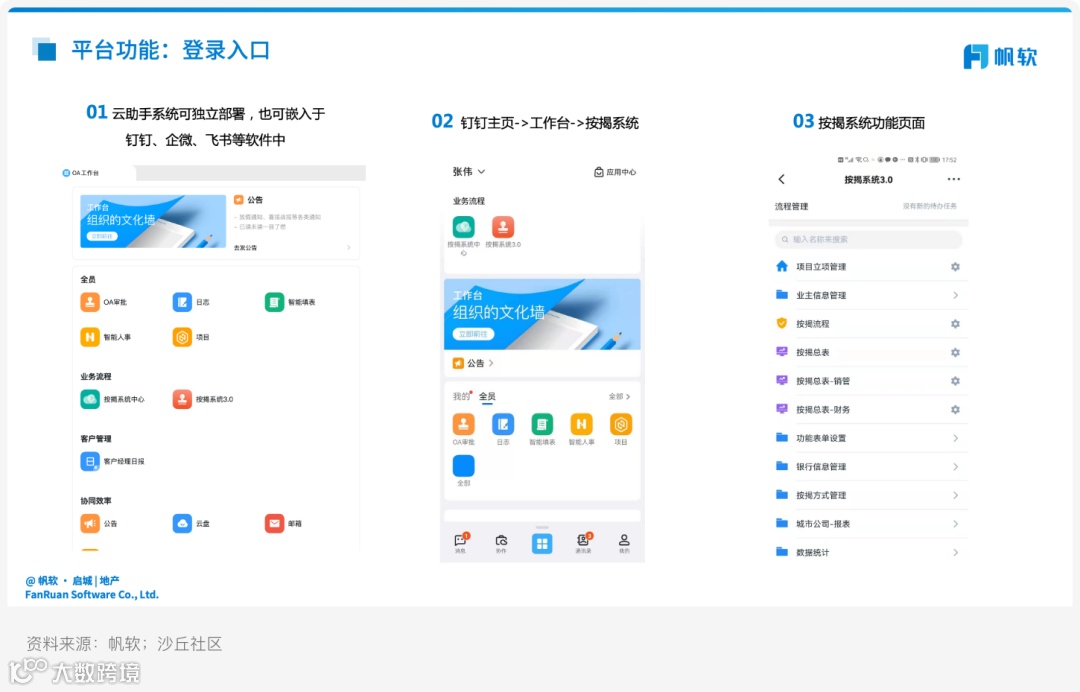Select the OA工作台 tab in the OA工作台 desktop panel

[81, 173]
